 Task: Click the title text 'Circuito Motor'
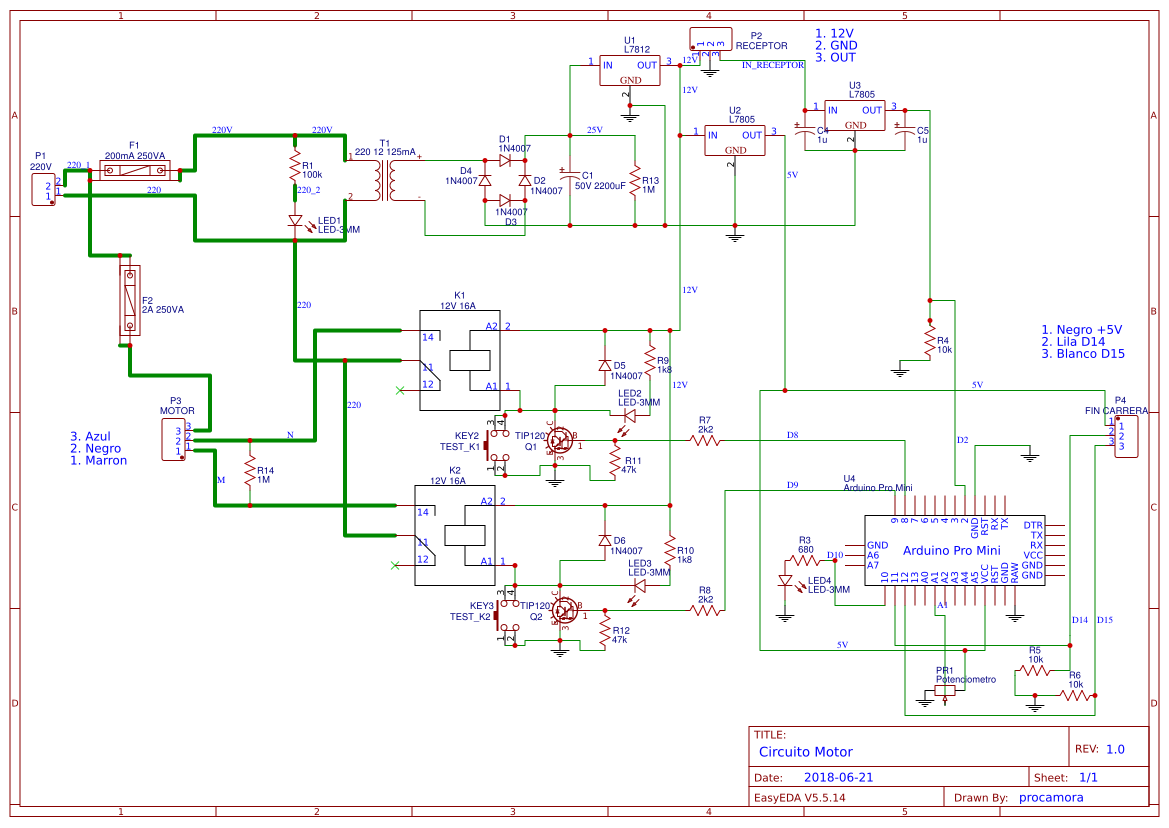(805, 752)
